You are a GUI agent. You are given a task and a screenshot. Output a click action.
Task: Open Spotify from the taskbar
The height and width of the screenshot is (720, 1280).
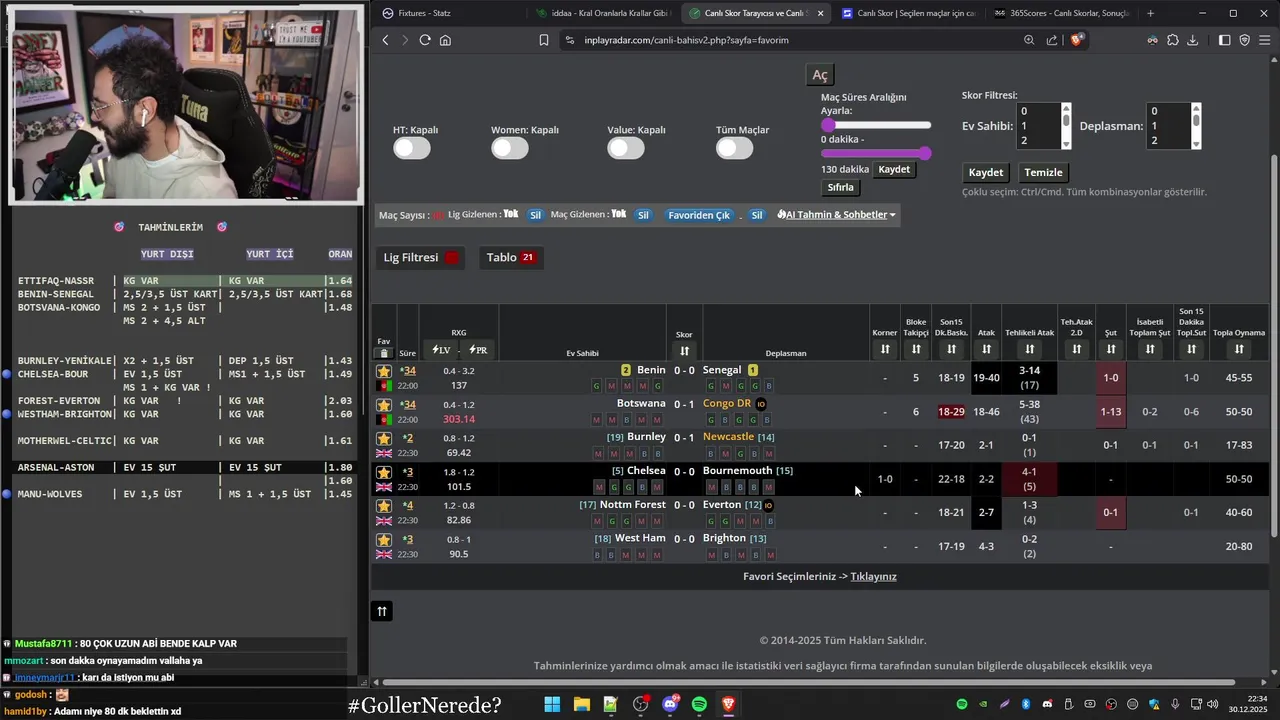(699, 704)
